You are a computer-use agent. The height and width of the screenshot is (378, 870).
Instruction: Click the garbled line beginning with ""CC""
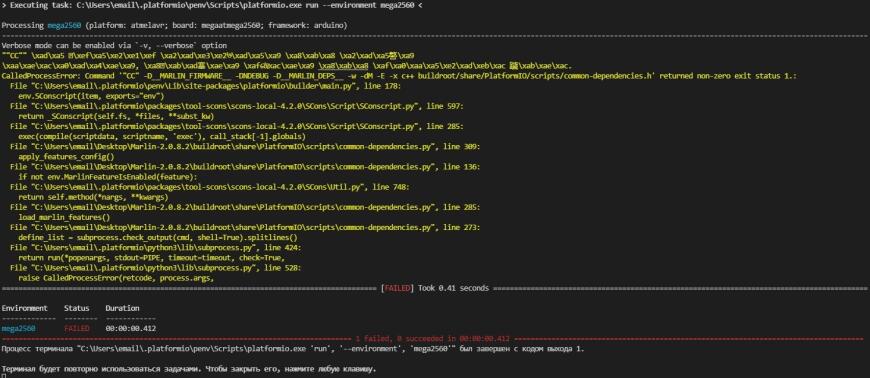209,56
